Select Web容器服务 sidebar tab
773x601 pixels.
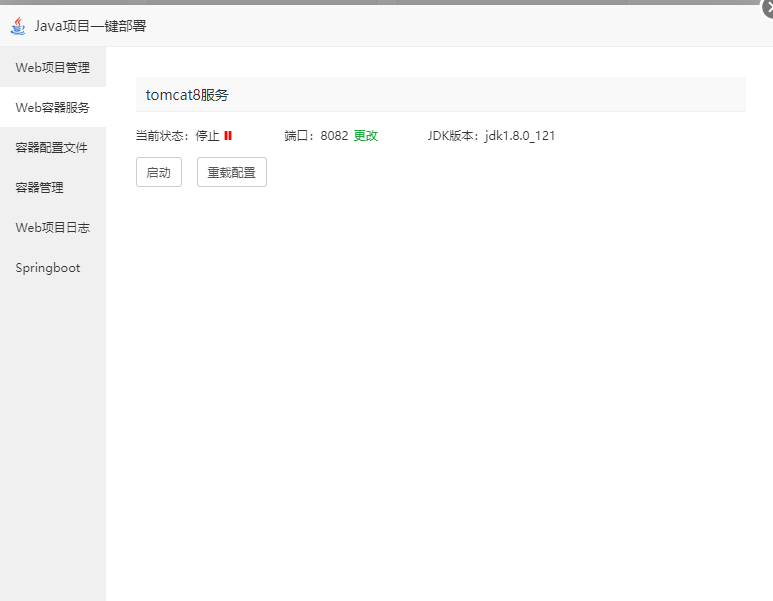click(x=53, y=107)
